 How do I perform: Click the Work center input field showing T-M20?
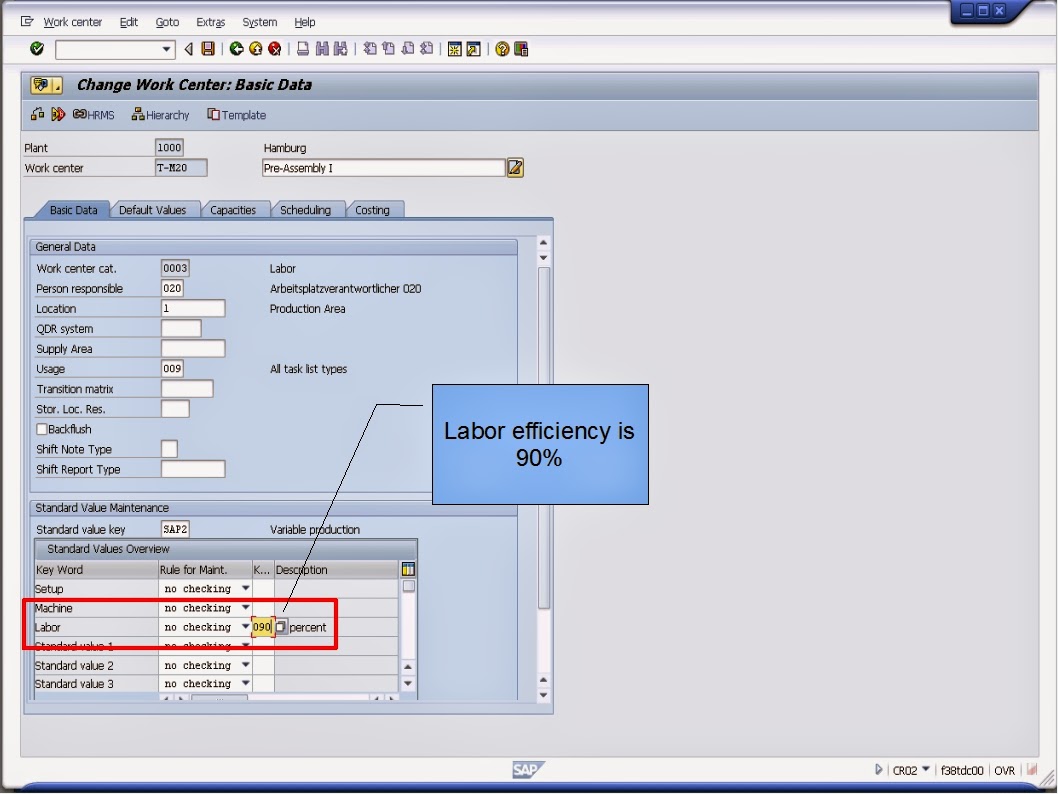183,168
